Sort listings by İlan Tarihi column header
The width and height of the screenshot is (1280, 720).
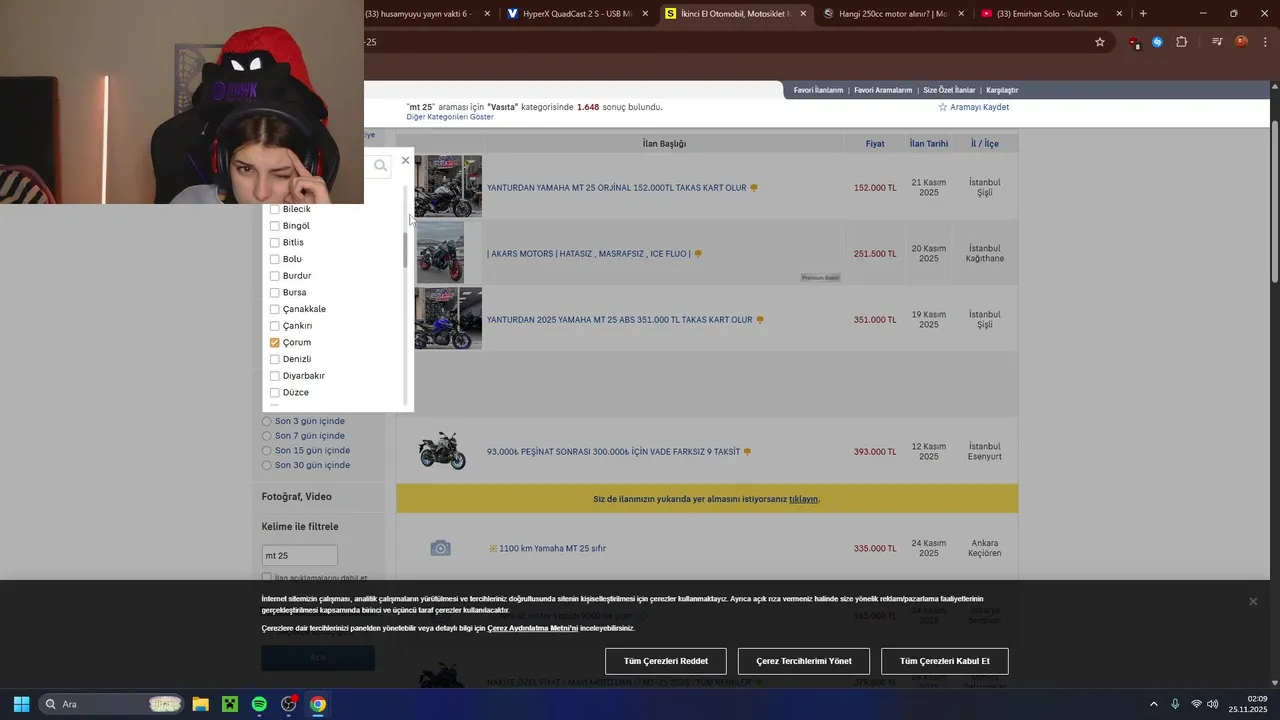[929, 144]
